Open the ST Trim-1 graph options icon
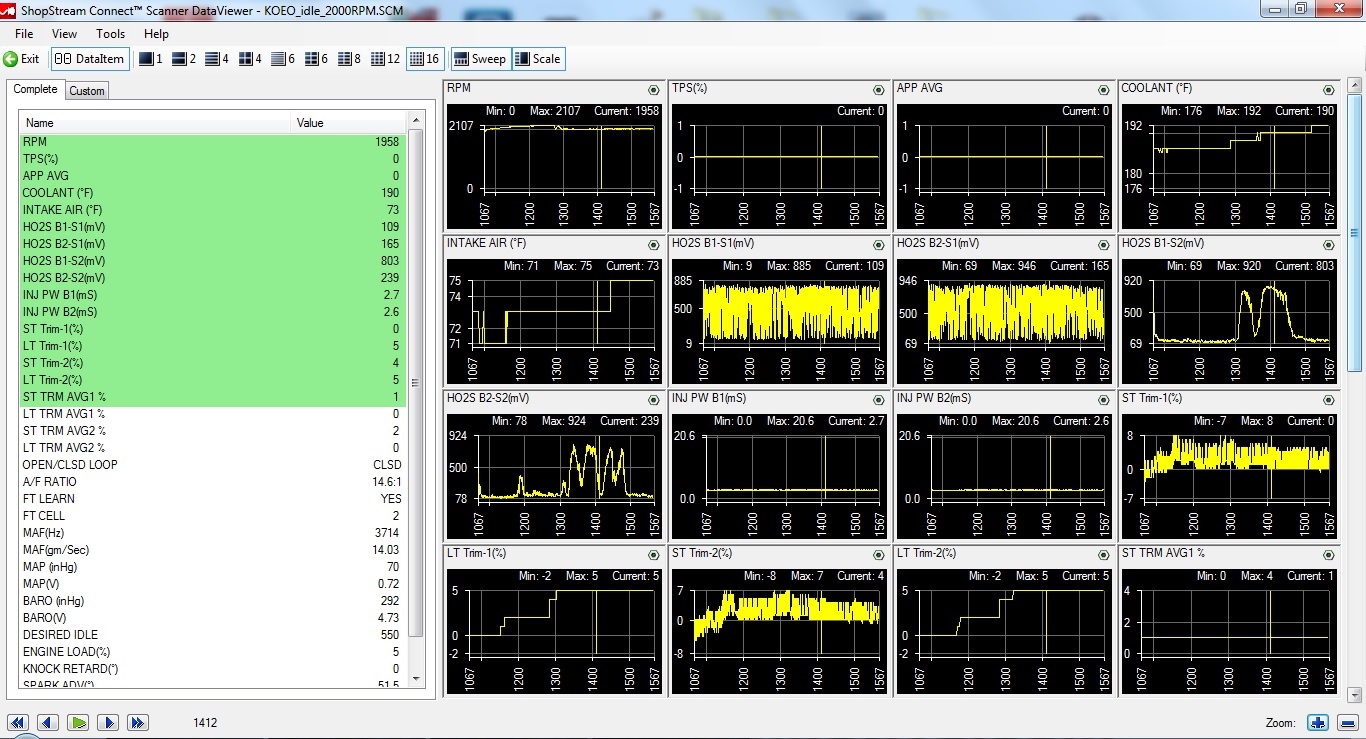 click(1329, 400)
